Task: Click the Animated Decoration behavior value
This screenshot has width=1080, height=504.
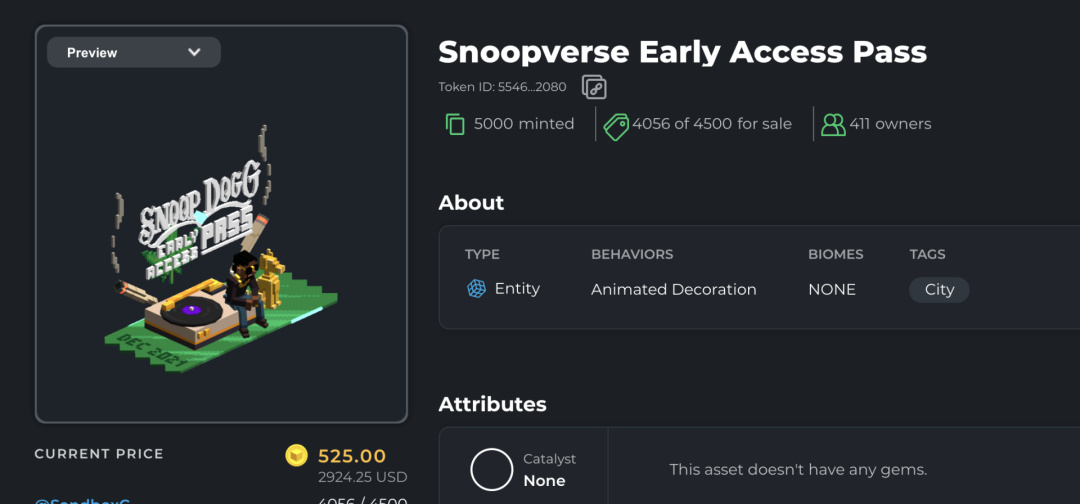Action: tap(674, 290)
